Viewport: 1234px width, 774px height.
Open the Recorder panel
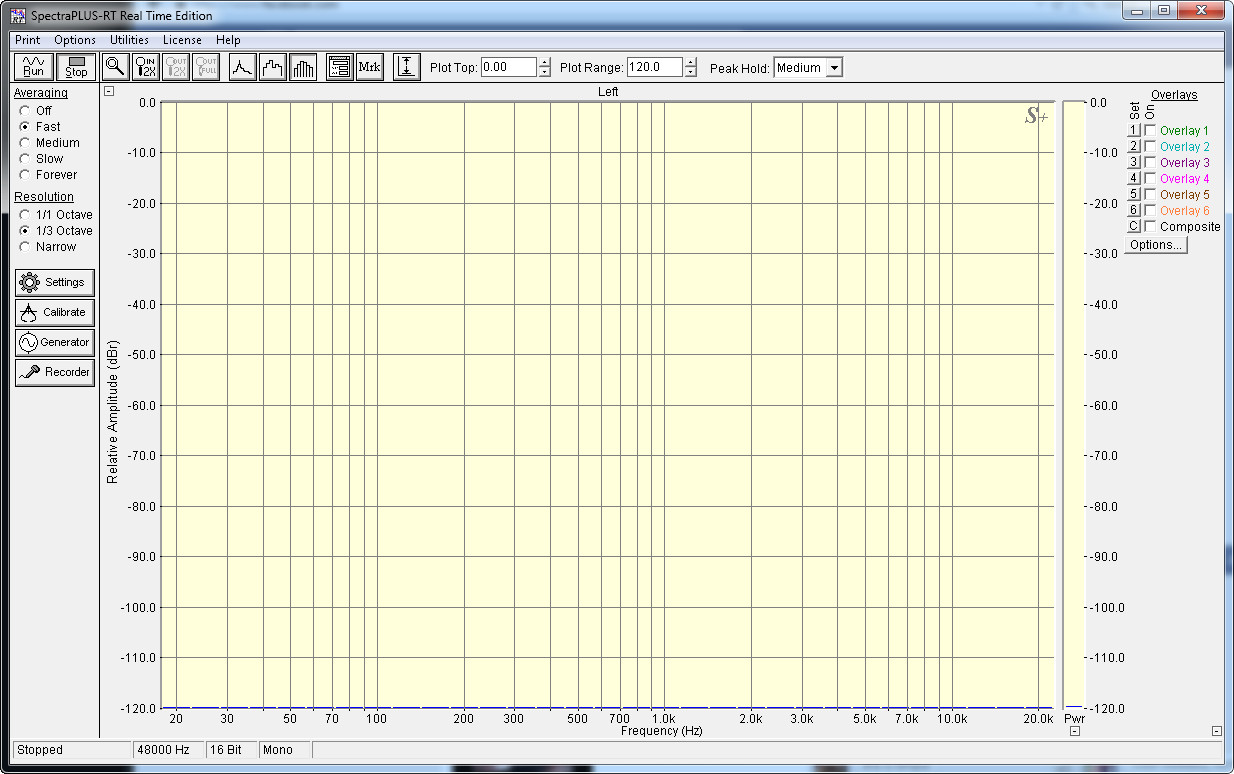[x=55, y=372]
